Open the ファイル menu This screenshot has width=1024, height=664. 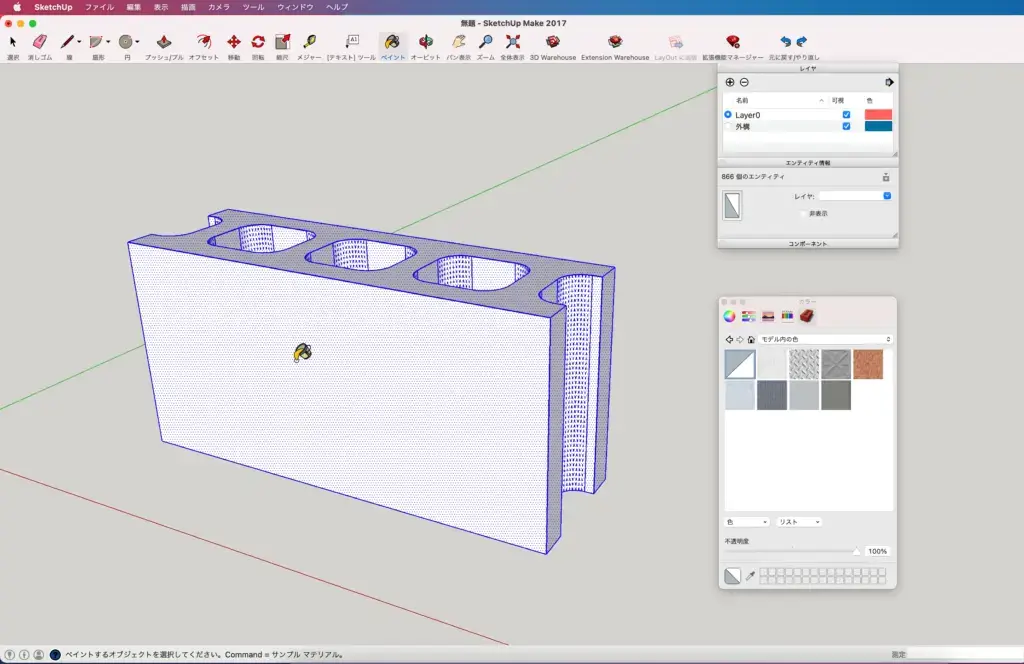click(x=99, y=7)
